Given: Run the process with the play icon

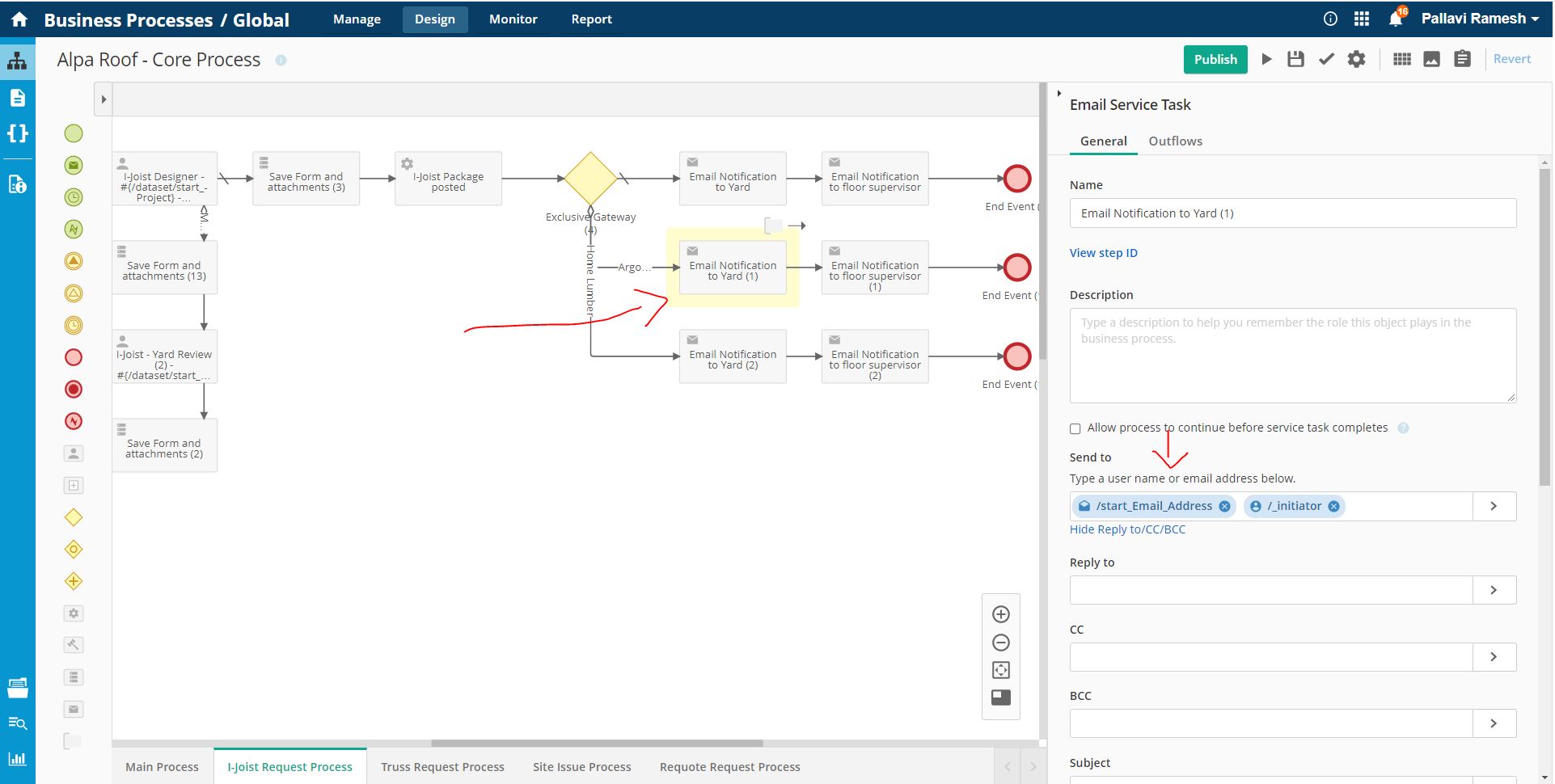Looking at the screenshot, I should 1266,58.
